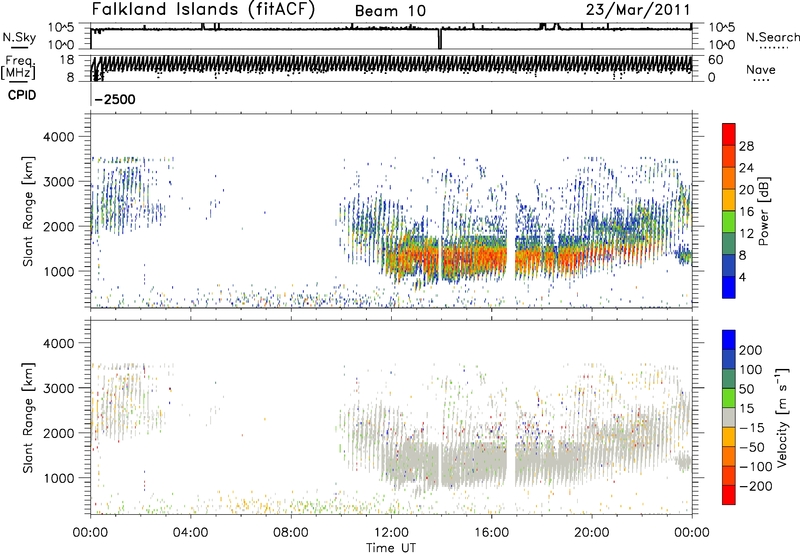This screenshot has height=554, width=800.
Task: Select the "Beam 10" label
Action: 390,11
